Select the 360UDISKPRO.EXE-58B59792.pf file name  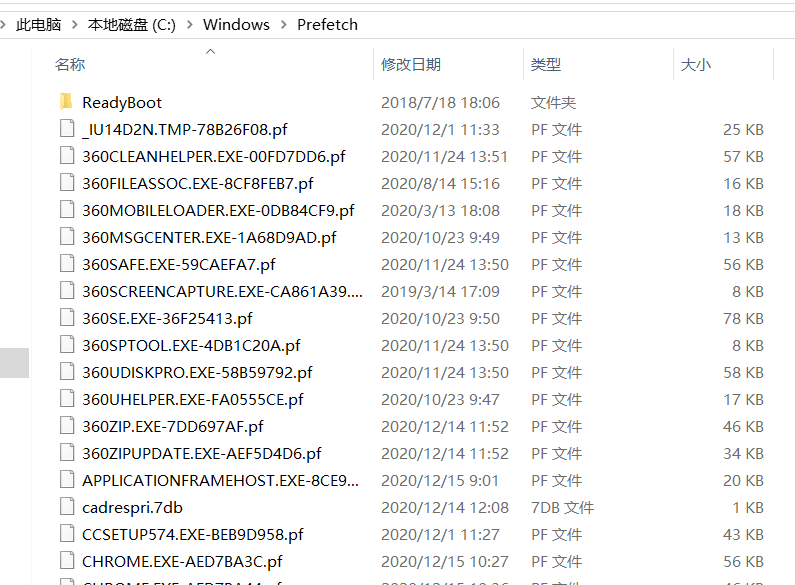pos(197,372)
